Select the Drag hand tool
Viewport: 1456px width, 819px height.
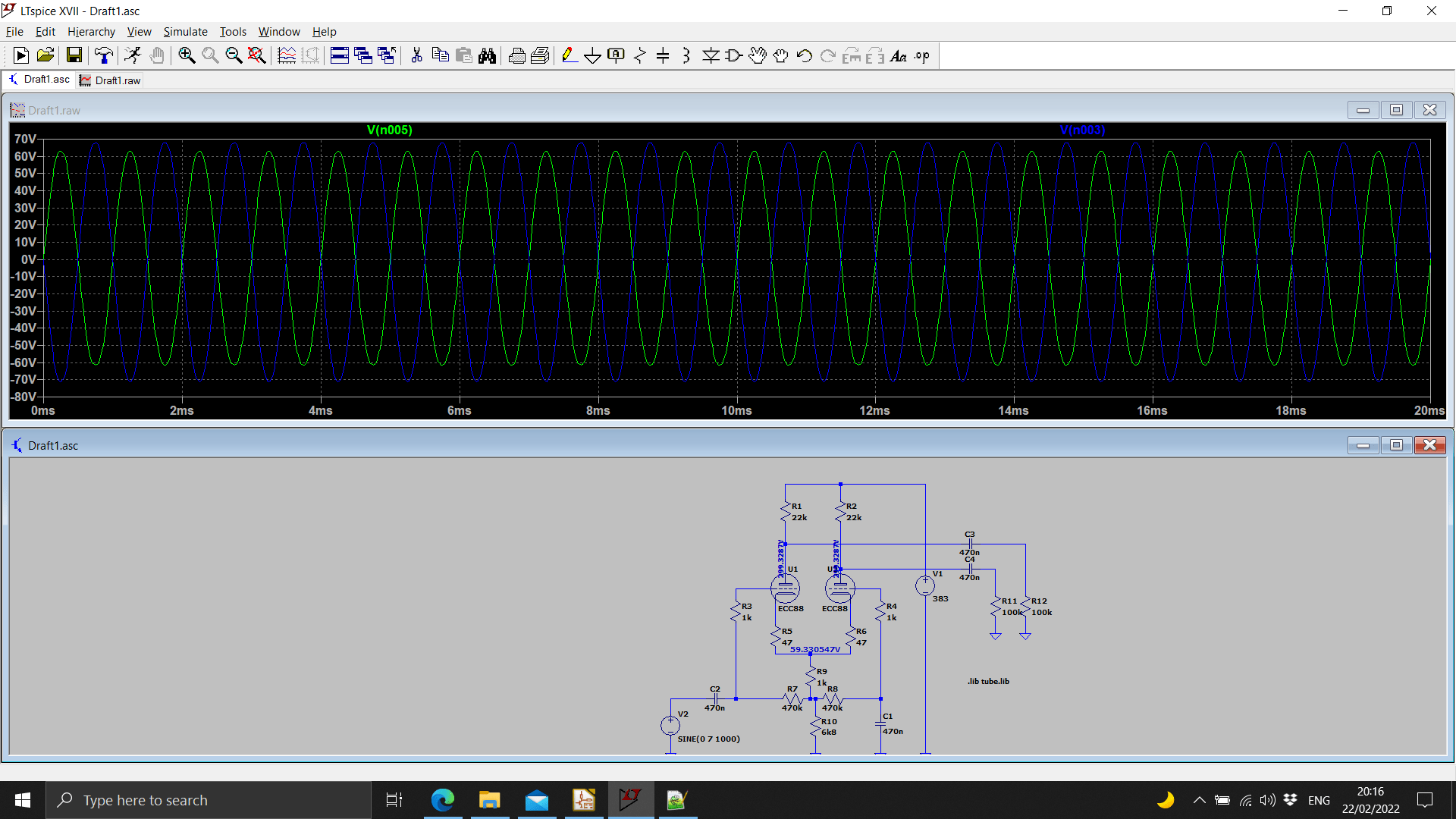(x=781, y=55)
